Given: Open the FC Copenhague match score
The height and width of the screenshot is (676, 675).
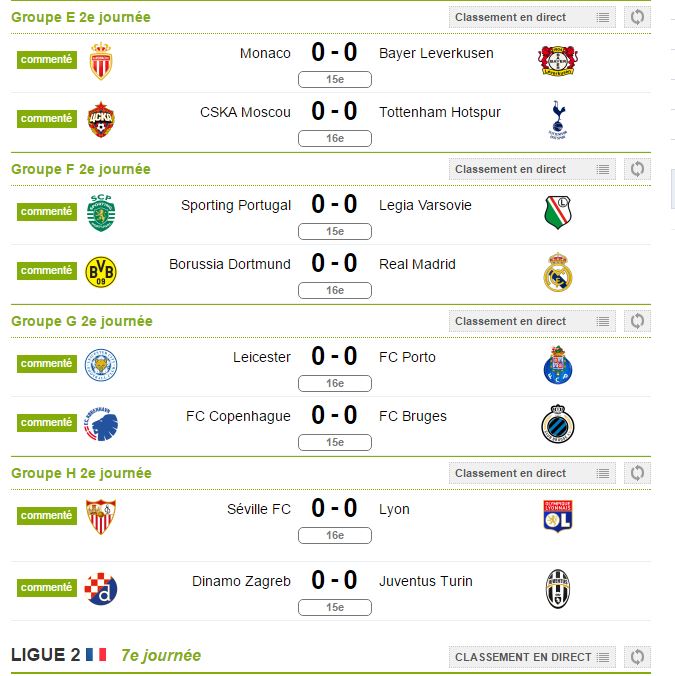Looking at the screenshot, I should pos(334,415).
